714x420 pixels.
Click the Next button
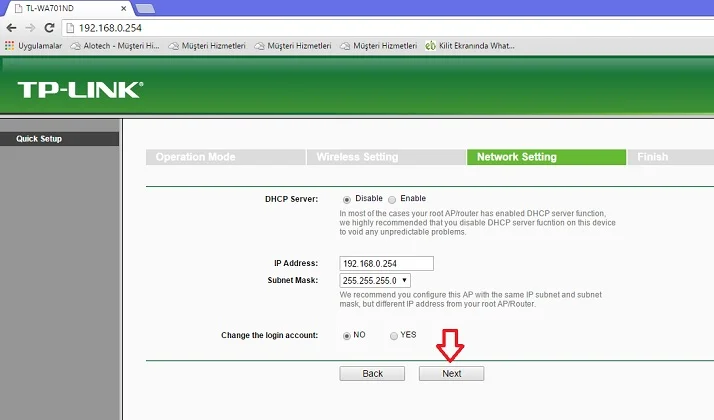click(451, 373)
